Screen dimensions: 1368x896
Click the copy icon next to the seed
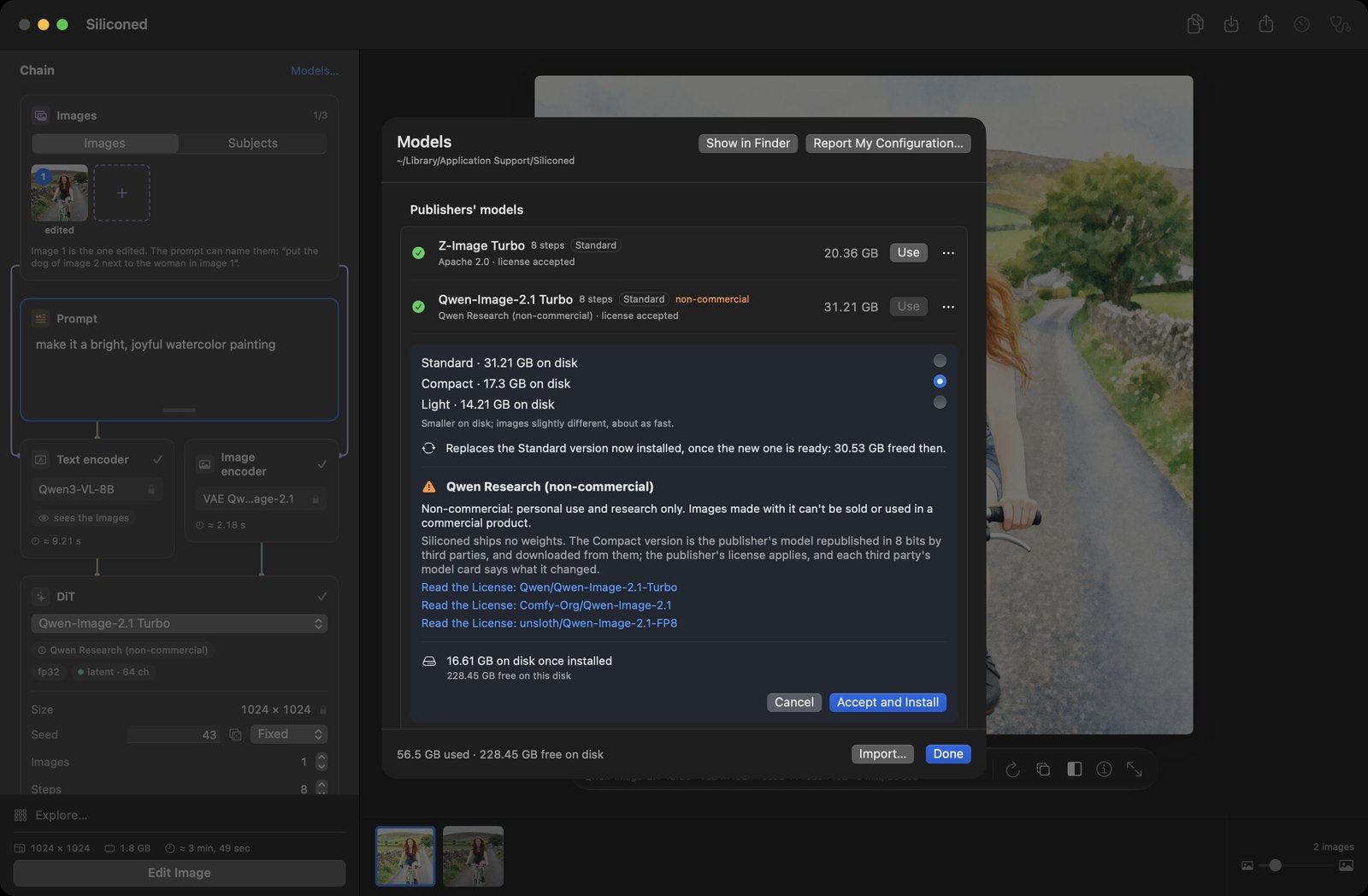(235, 734)
